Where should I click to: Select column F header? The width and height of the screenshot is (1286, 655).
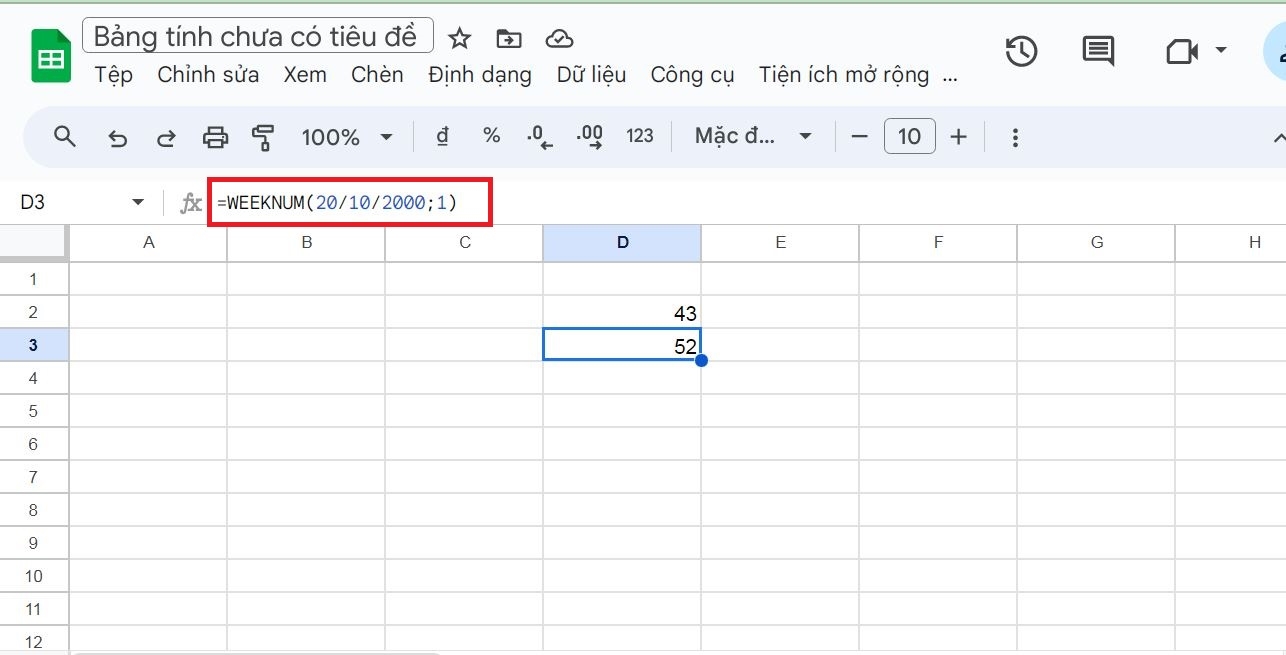[938, 242]
